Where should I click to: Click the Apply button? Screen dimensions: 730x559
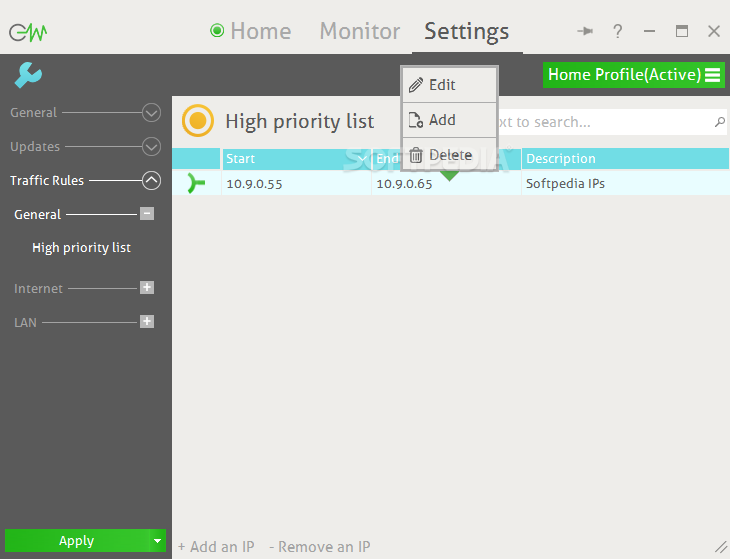(x=77, y=540)
